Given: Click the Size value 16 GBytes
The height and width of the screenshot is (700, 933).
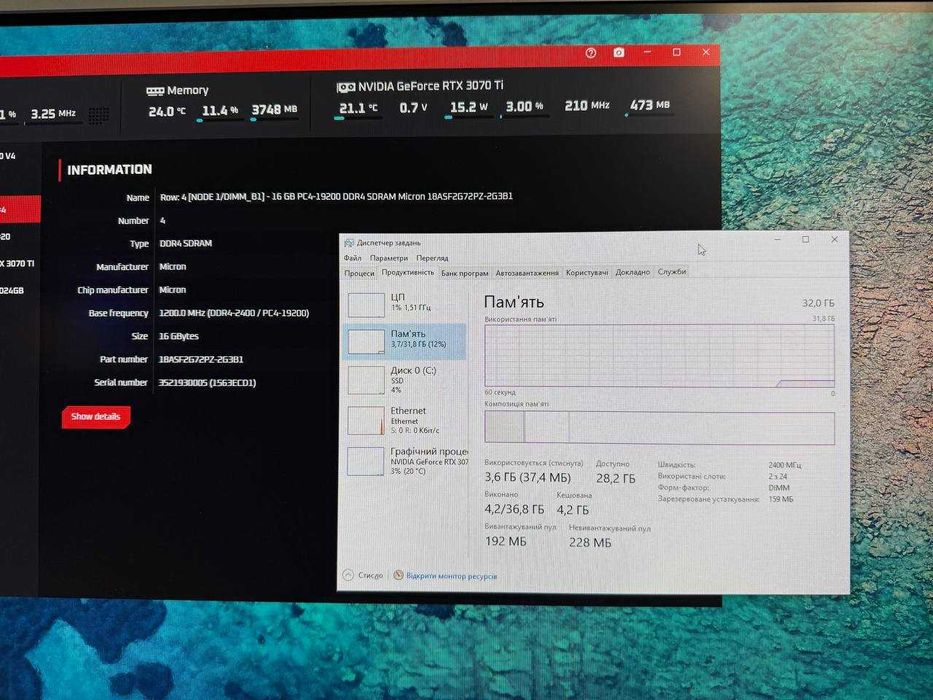Looking at the screenshot, I should [179, 336].
